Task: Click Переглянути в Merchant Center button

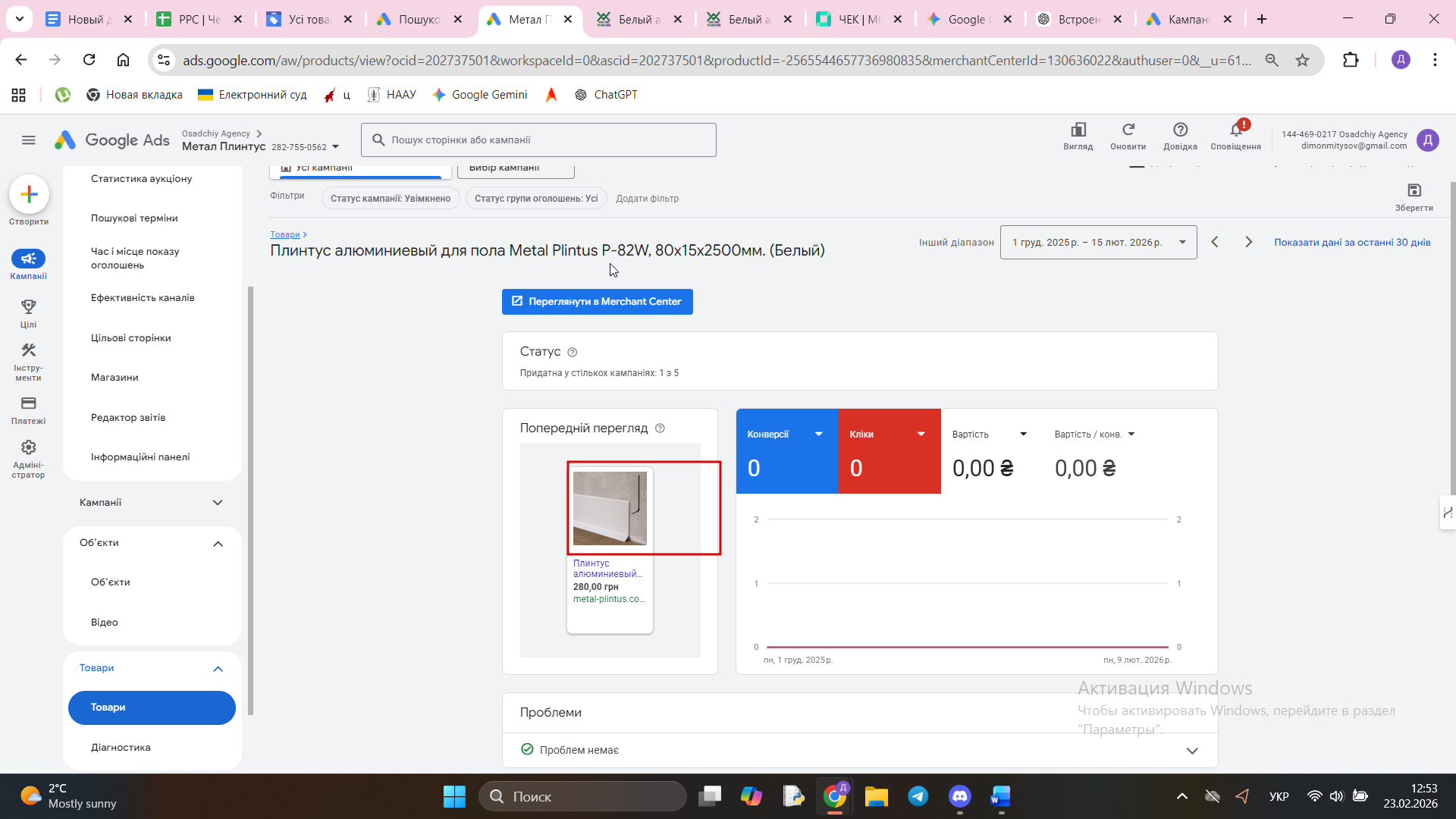Action: coord(597,302)
